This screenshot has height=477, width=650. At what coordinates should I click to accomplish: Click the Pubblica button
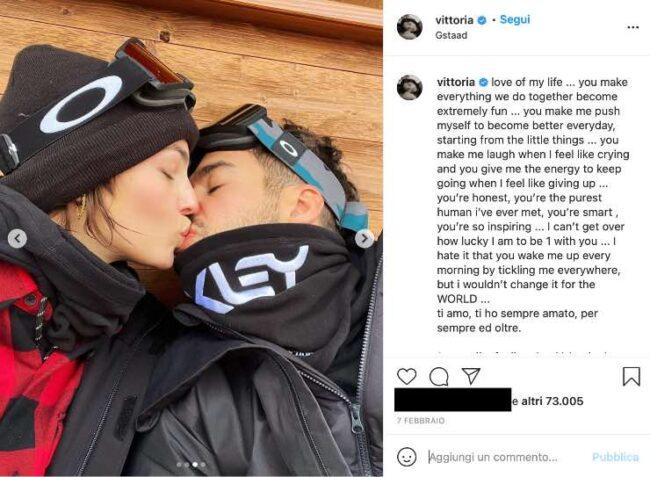tap(615, 457)
